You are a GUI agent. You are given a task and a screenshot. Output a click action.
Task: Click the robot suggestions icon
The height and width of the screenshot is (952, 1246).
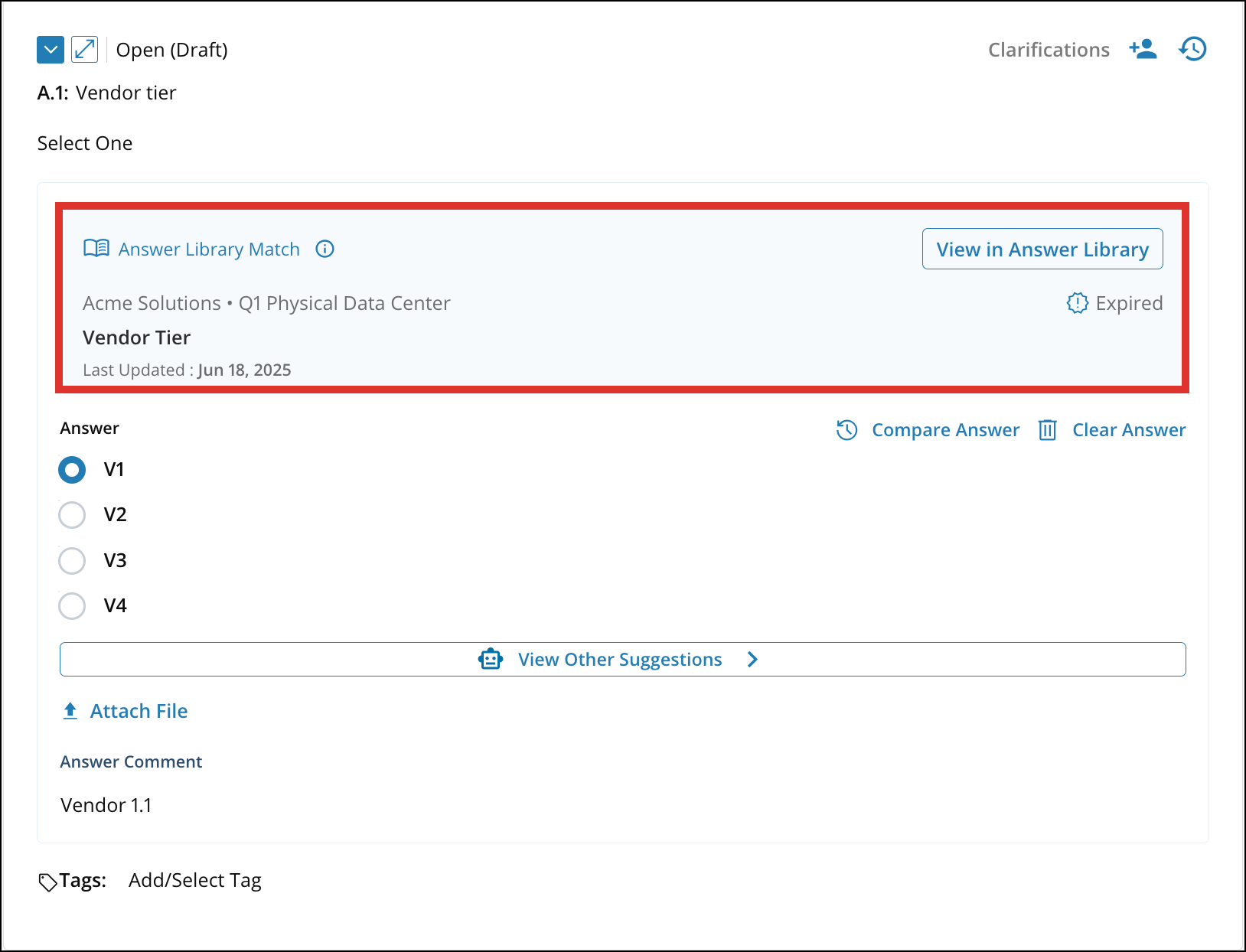pos(491,659)
